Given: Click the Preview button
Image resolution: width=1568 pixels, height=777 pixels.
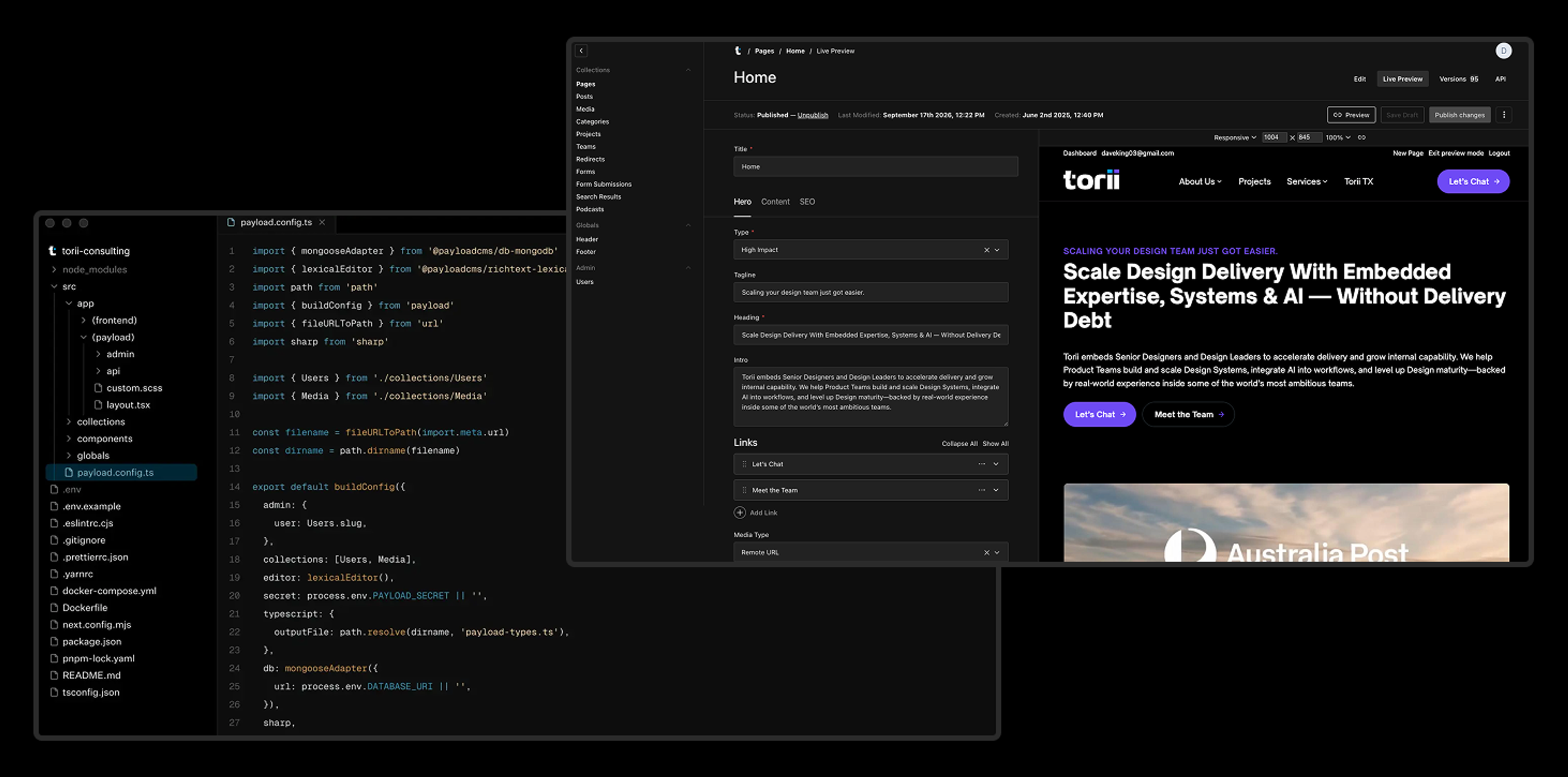Looking at the screenshot, I should pos(1351,115).
